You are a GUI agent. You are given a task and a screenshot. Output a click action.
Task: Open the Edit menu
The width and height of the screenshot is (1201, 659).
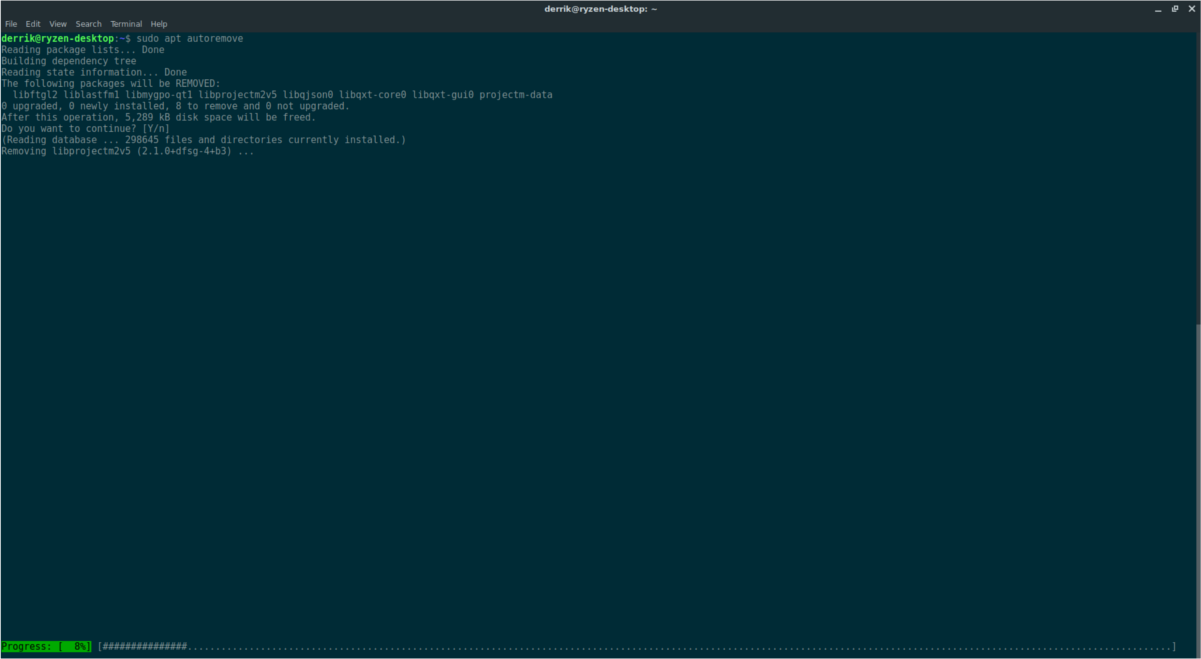point(33,24)
